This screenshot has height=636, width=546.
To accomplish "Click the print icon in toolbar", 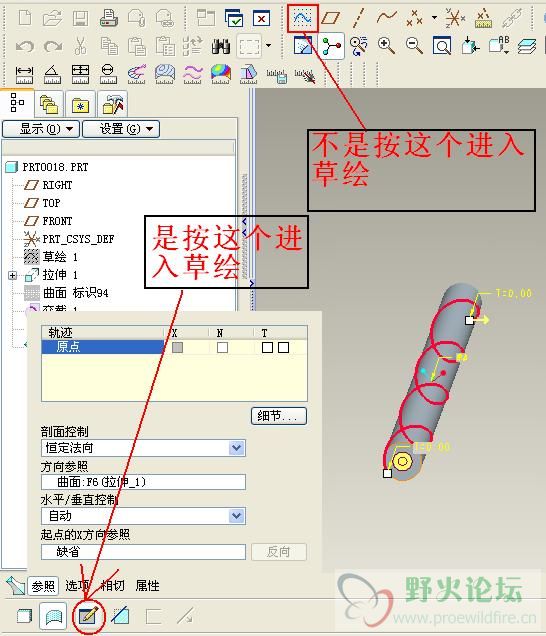I will point(109,18).
